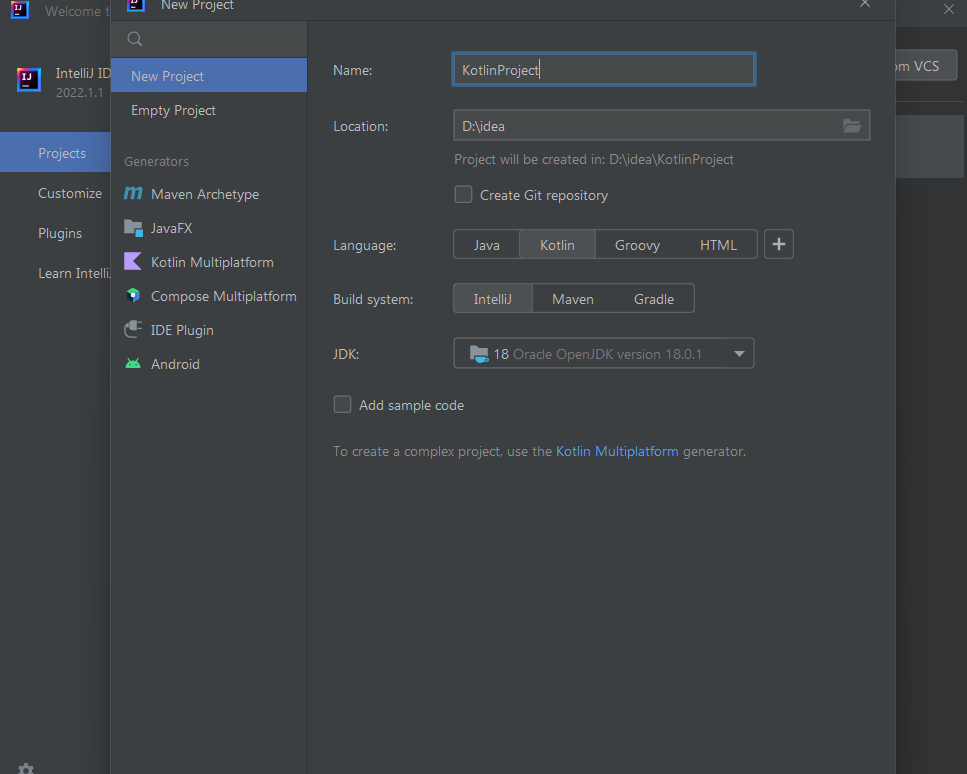Click the IDE Plugin plug icon
The image size is (967, 774).
point(133,329)
